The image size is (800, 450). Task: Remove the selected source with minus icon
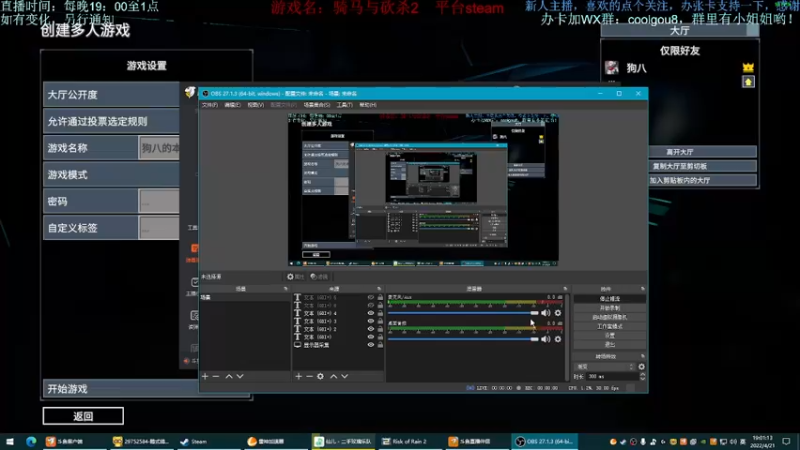pos(309,377)
